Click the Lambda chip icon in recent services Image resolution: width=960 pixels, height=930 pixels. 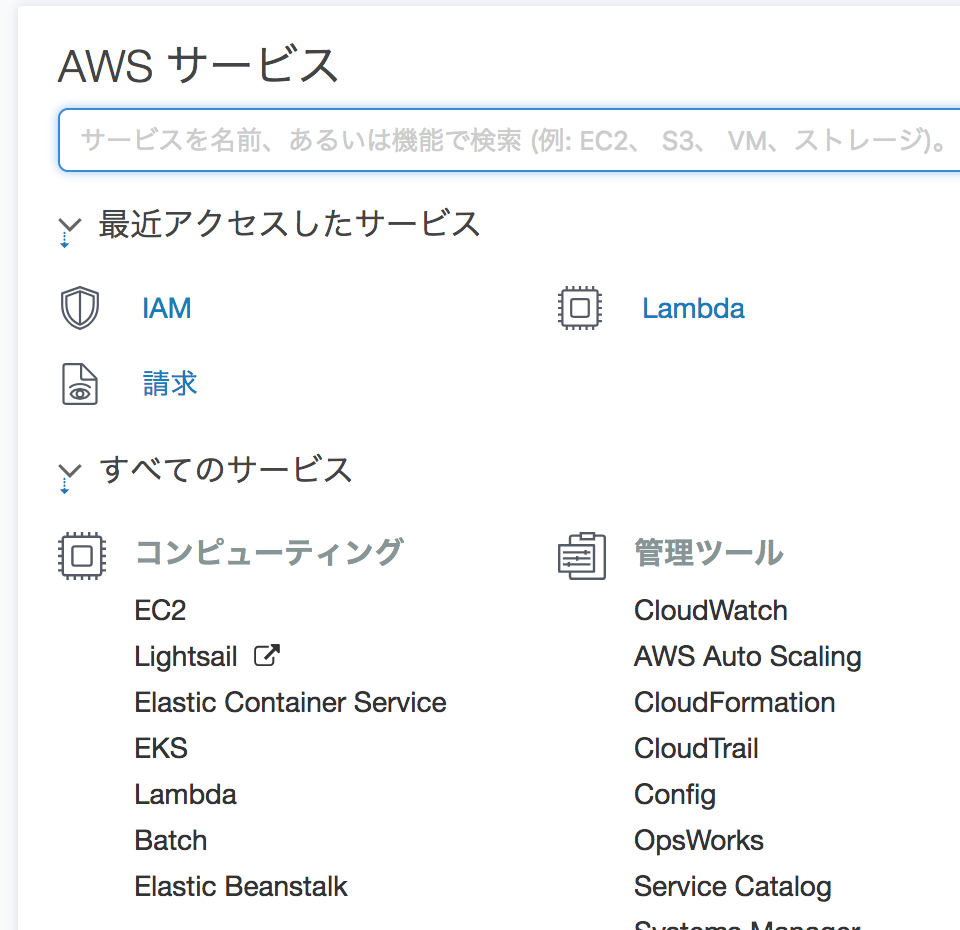pyautogui.click(x=580, y=308)
